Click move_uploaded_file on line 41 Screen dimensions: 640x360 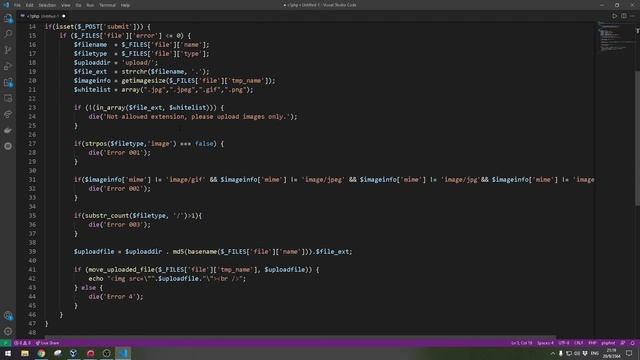[x=120, y=270]
